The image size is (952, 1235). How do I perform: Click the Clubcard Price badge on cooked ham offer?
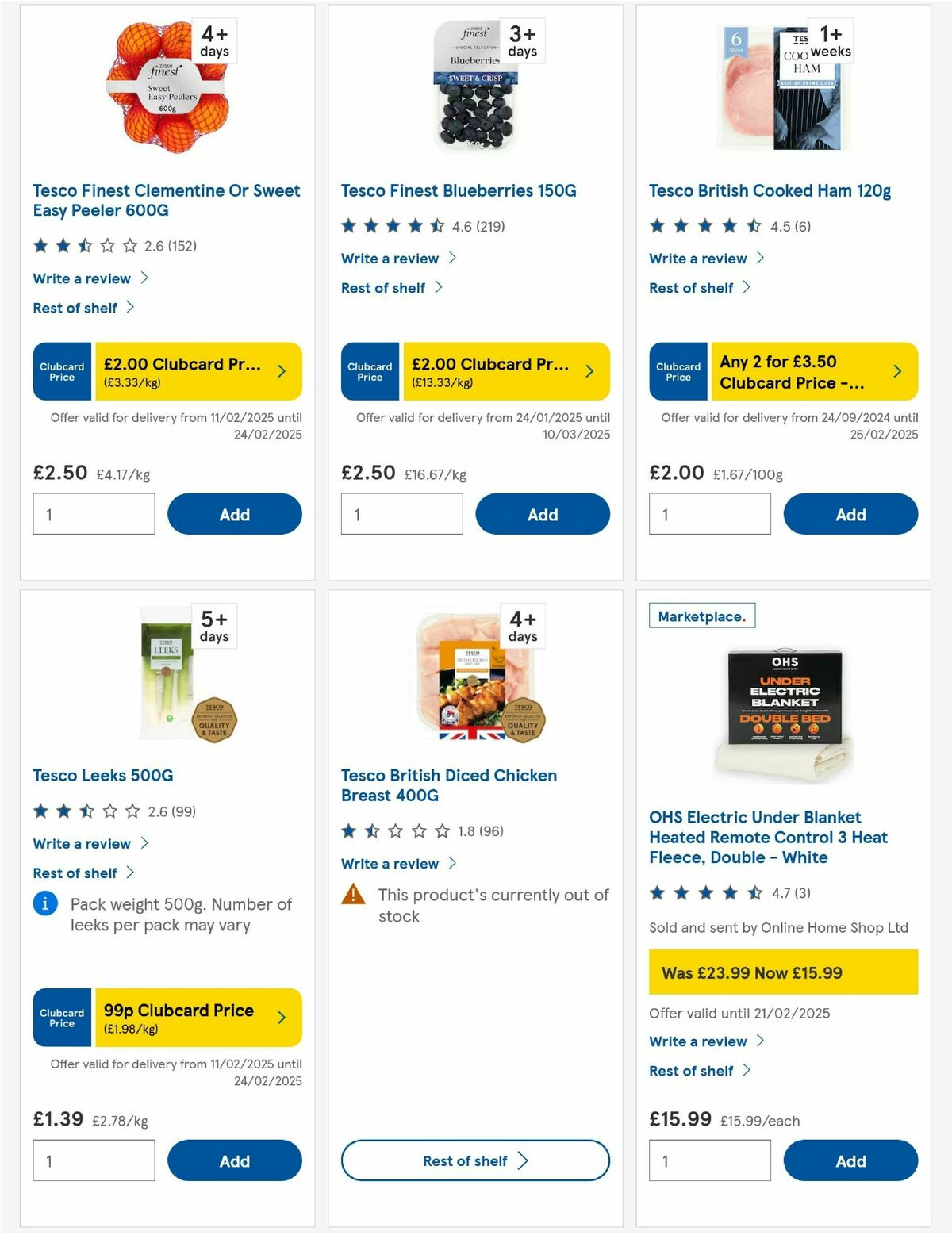678,370
